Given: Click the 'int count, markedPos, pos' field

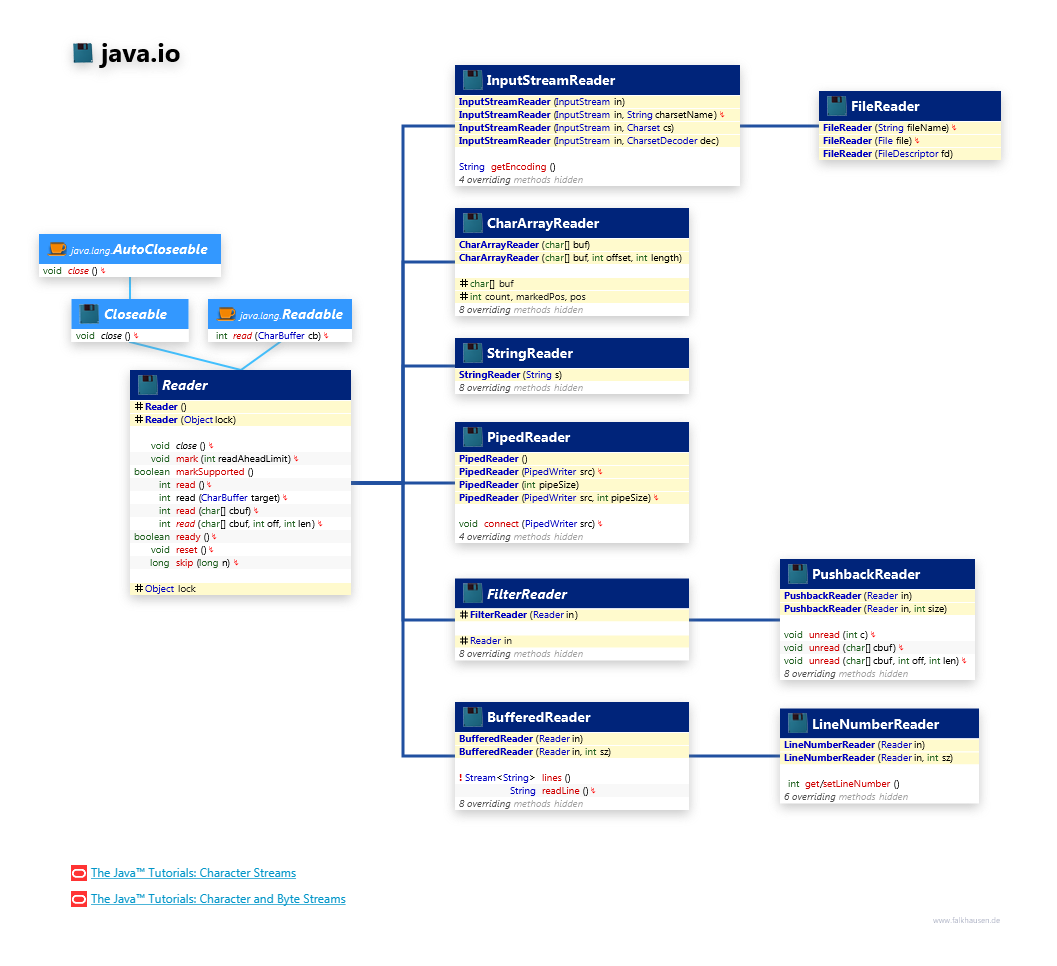Looking at the screenshot, I should coord(527,297).
